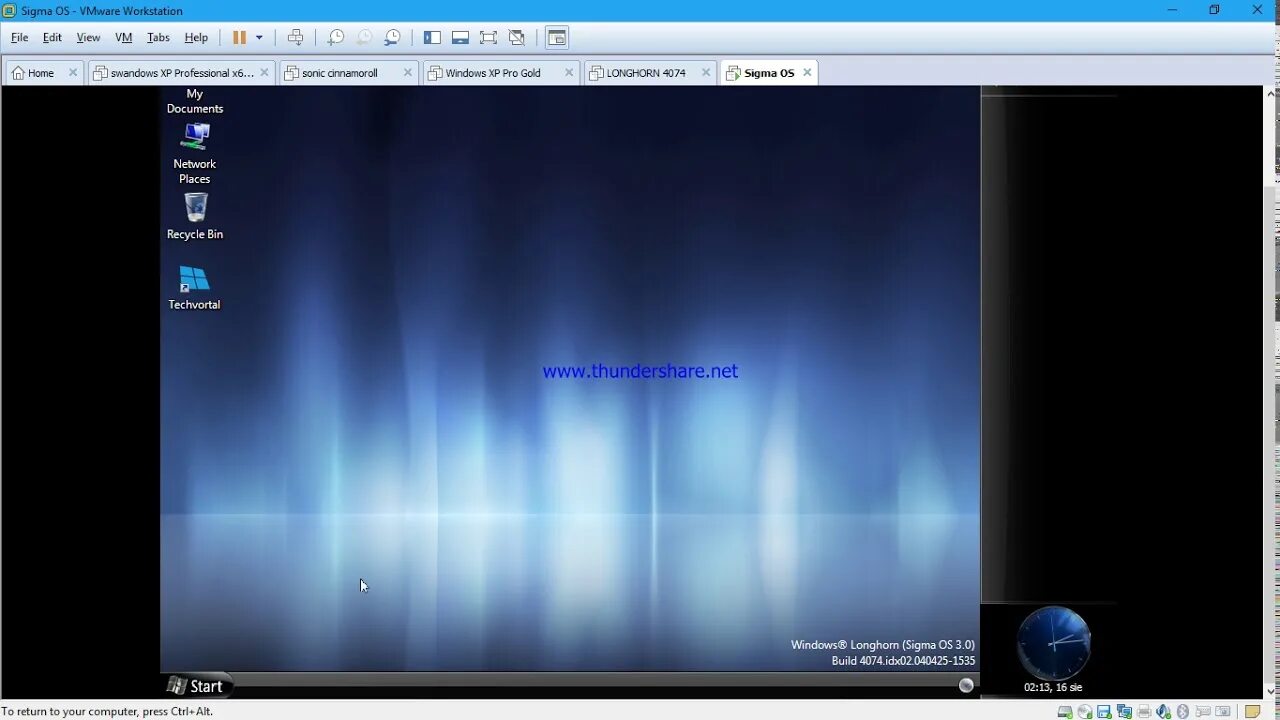Select the Techvortal shortcut icon
The width and height of the screenshot is (1280, 720).
(194, 279)
